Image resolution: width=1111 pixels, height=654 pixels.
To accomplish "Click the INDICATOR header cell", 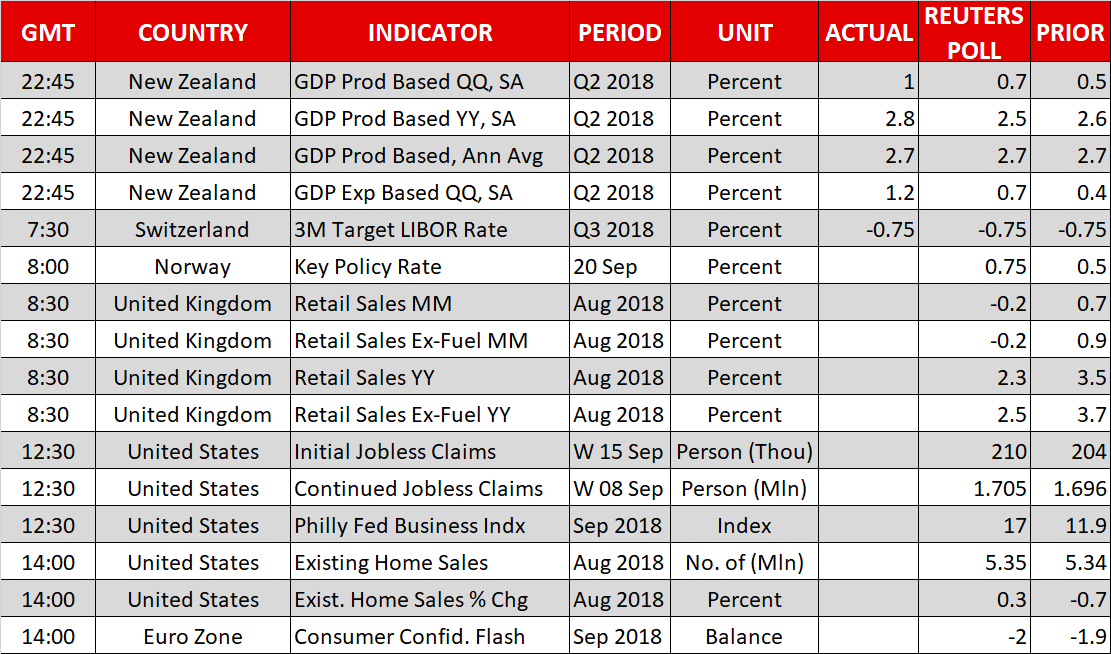I will click(x=430, y=32).
